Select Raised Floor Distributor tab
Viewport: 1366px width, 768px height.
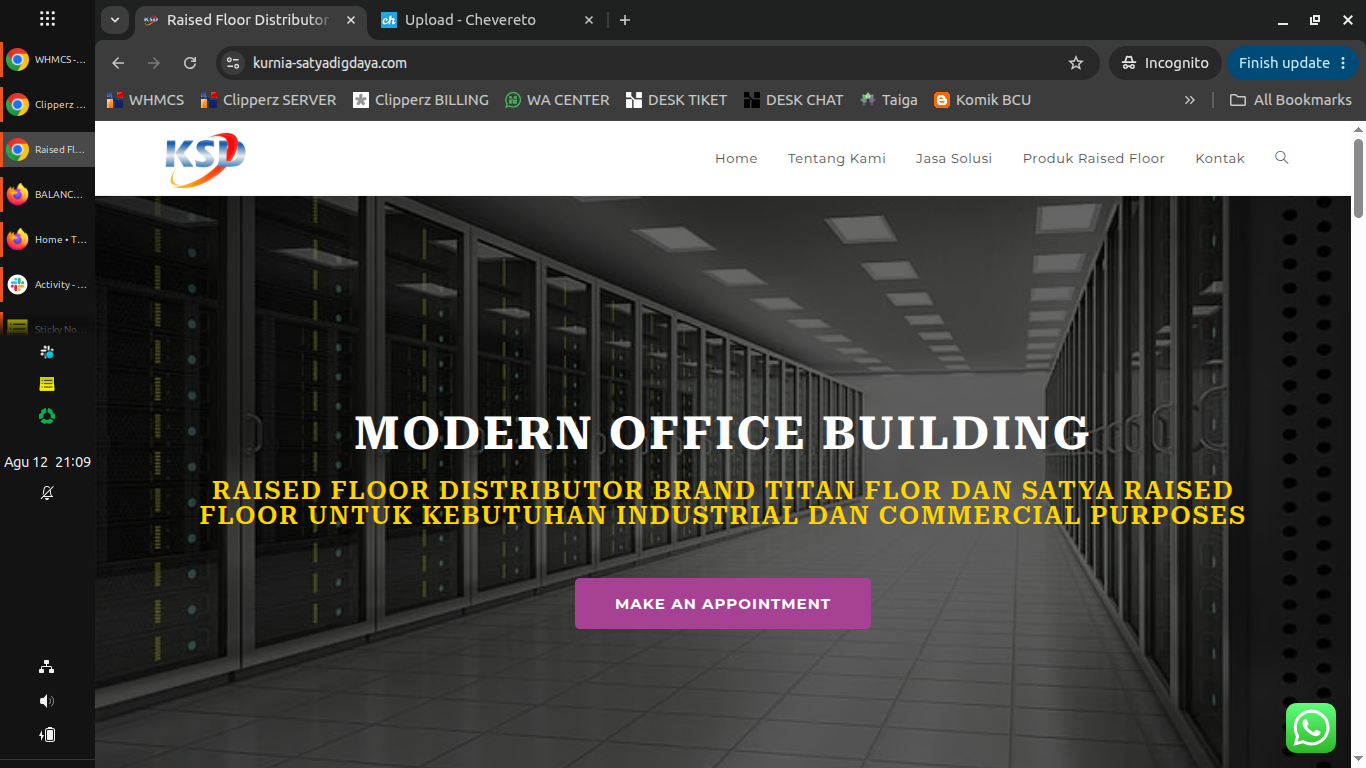(249, 20)
